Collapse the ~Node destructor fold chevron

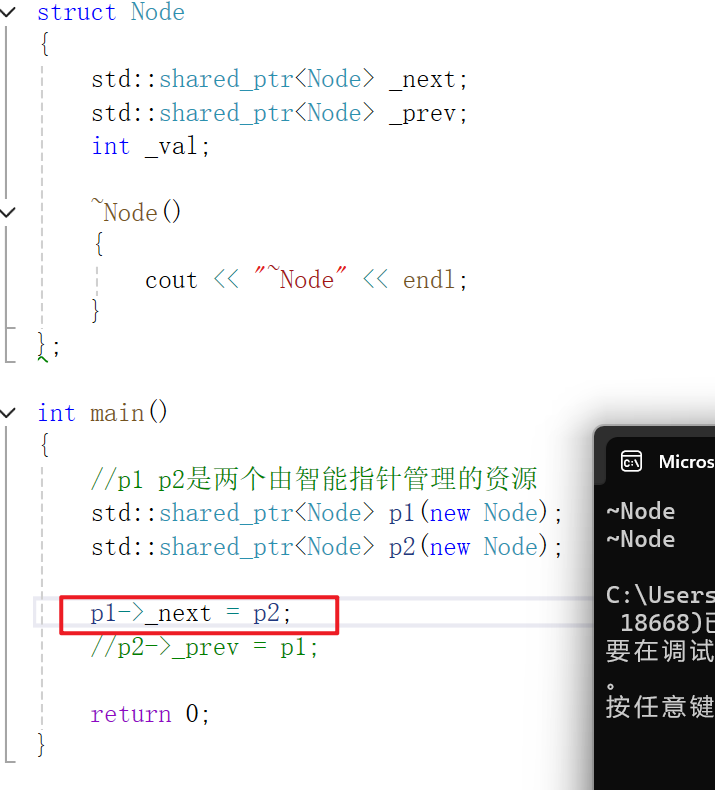8,212
